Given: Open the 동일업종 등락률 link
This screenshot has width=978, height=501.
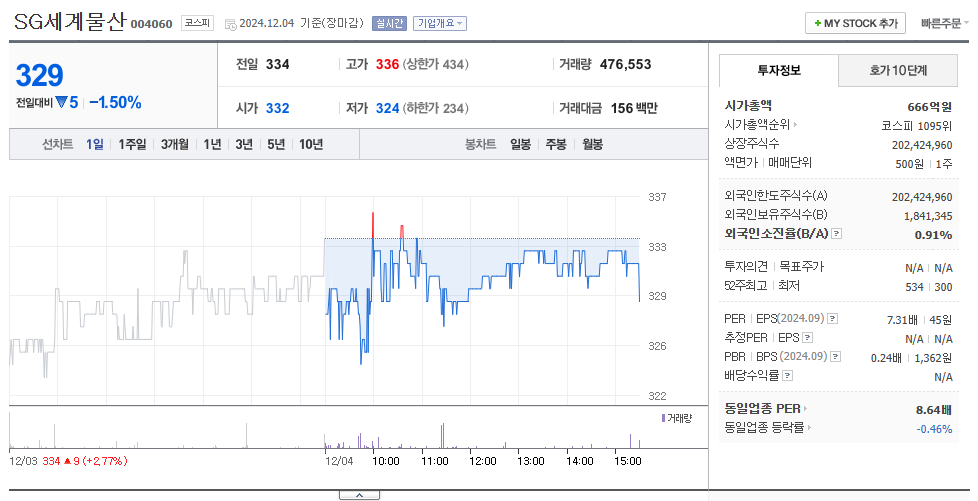Looking at the screenshot, I should point(764,427).
